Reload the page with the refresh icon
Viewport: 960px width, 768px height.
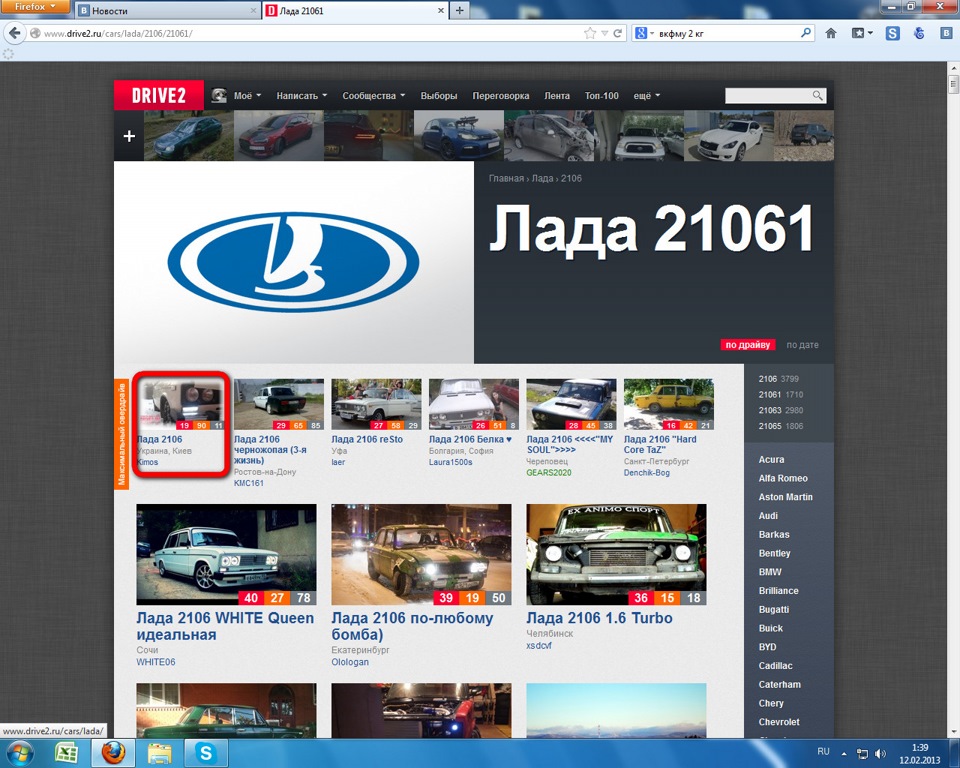(x=618, y=33)
